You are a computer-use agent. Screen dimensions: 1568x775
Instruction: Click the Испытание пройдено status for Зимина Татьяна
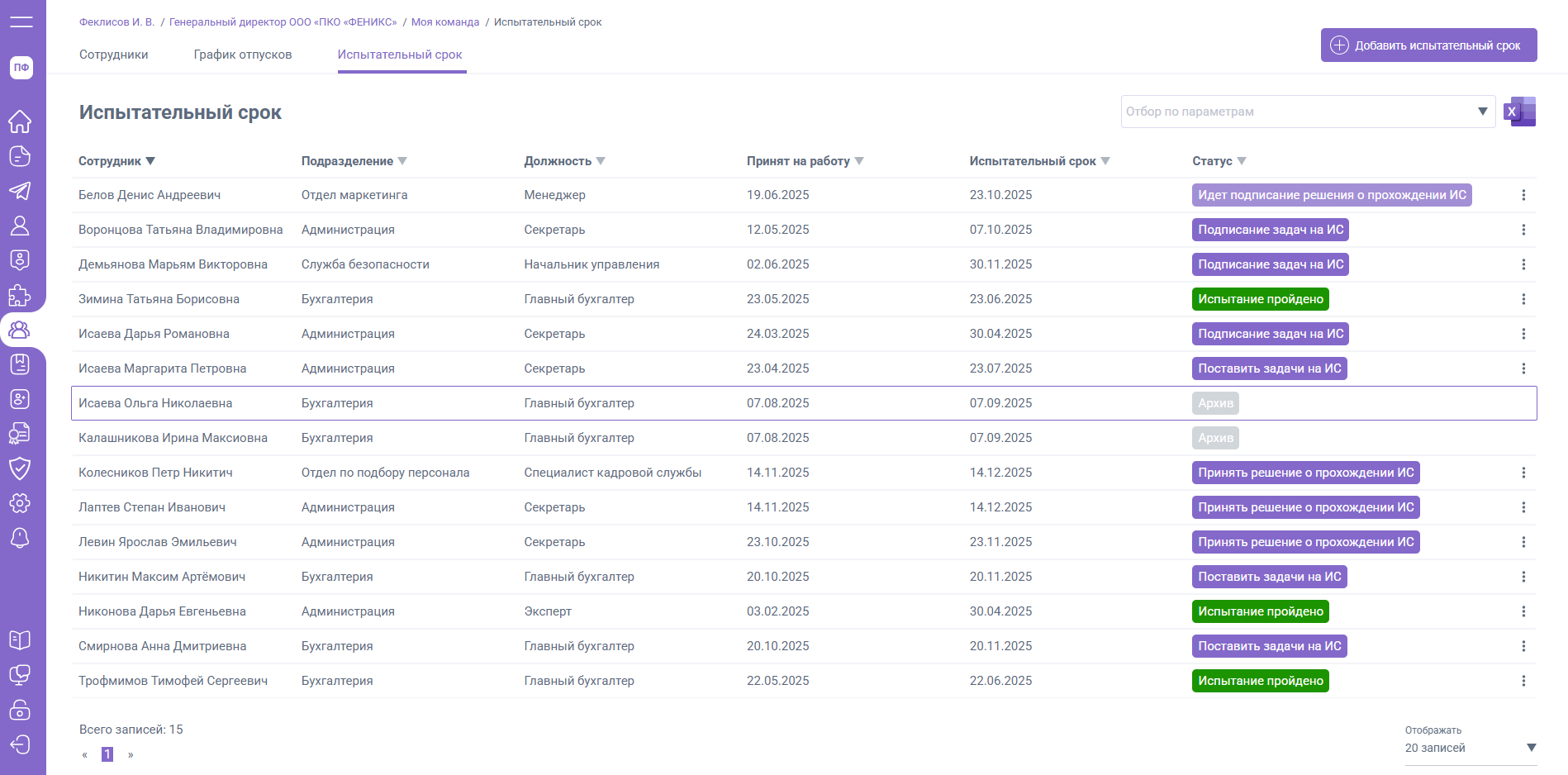(x=1260, y=299)
